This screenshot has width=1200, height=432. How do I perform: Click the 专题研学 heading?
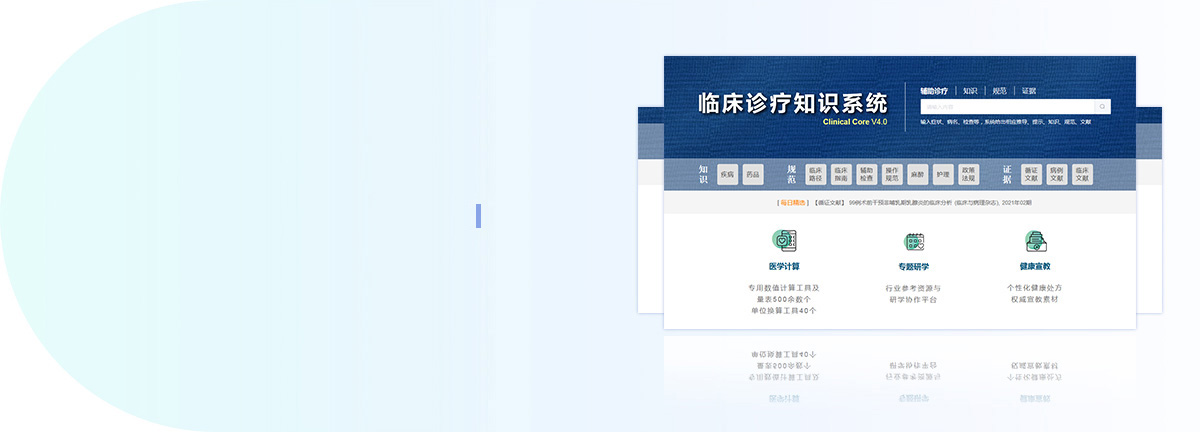913,267
